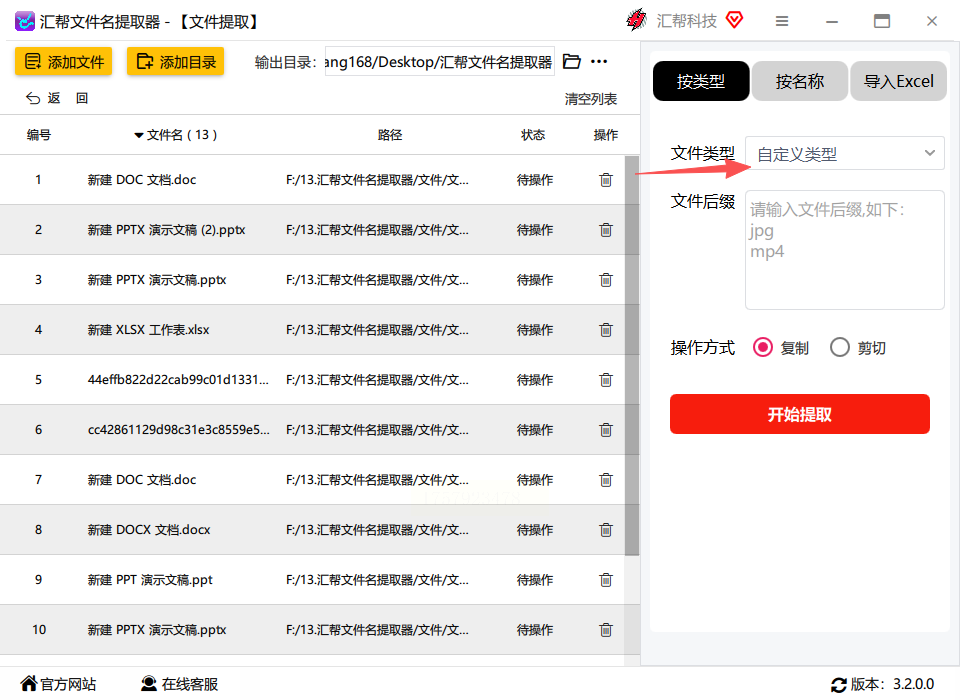Open 在线客服 online support
This screenshot has height=700, width=960.
(179, 684)
